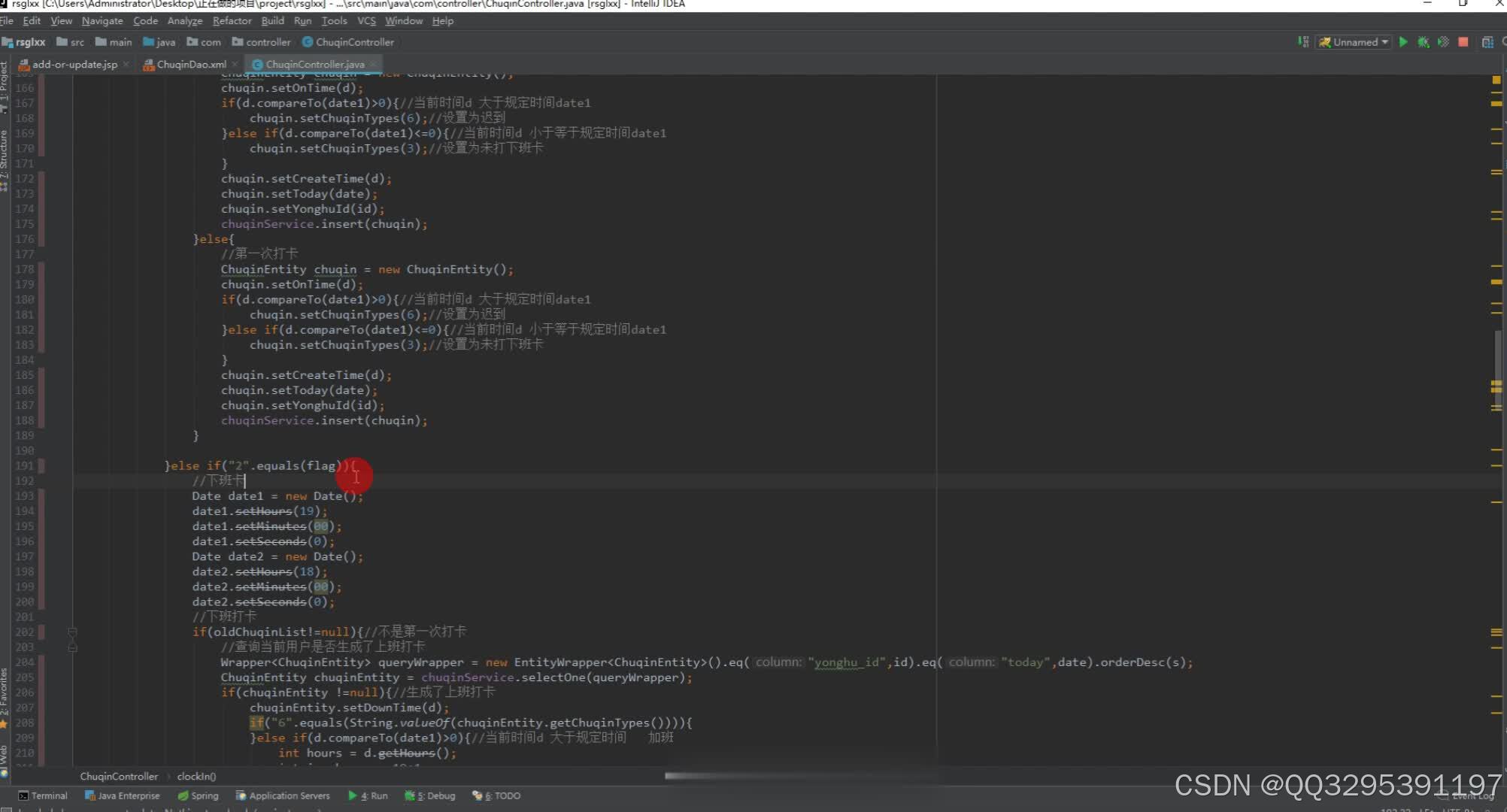The width and height of the screenshot is (1507, 812).
Task: Close the add-or-update.jsp tab
Action: [x=126, y=64]
